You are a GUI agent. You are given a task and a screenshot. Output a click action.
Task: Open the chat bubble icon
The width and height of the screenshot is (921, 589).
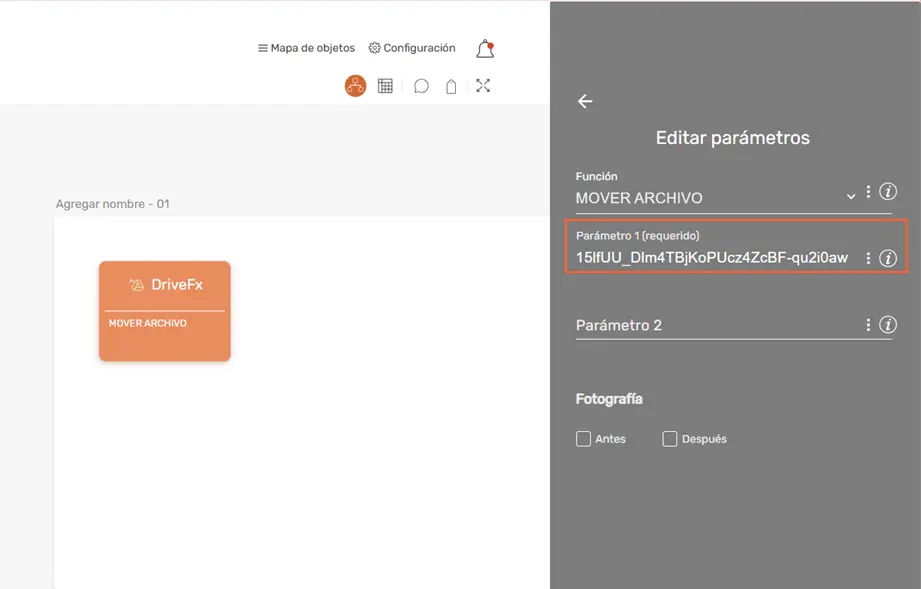tap(421, 86)
